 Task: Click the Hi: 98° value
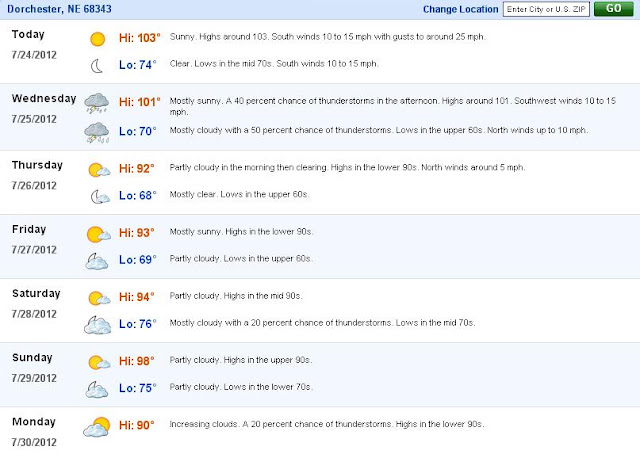point(137,361)
